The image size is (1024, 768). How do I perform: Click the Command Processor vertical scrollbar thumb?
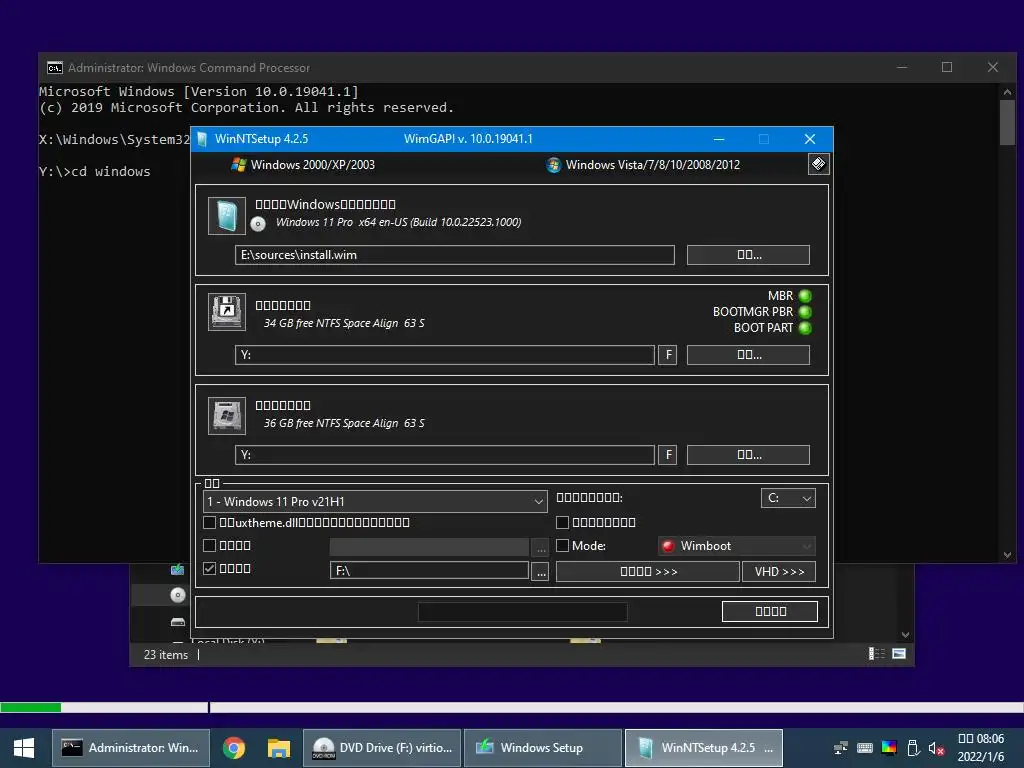click(x=1007, y=123)
